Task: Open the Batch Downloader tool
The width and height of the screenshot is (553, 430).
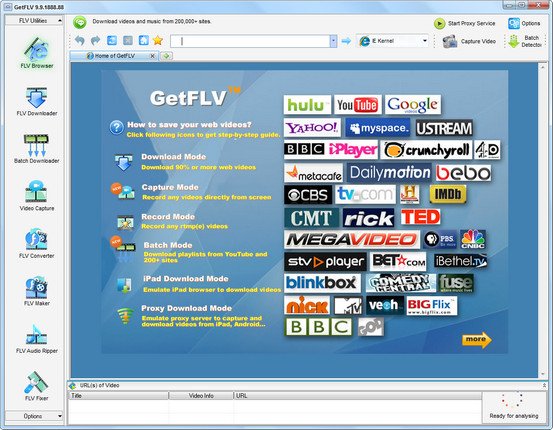Action: (x=37, y=149)
